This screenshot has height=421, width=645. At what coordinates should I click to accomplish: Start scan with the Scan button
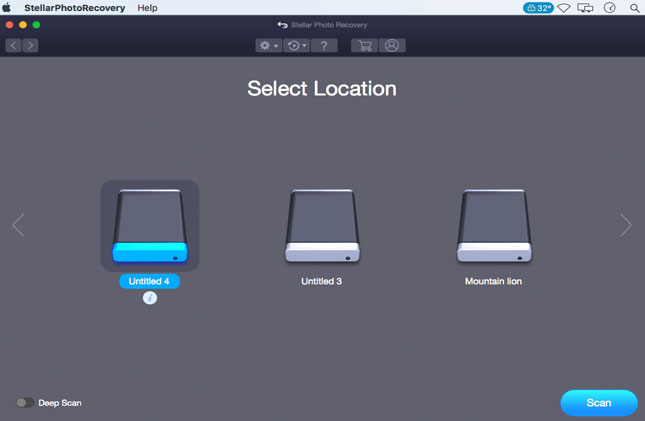point(599,402)
